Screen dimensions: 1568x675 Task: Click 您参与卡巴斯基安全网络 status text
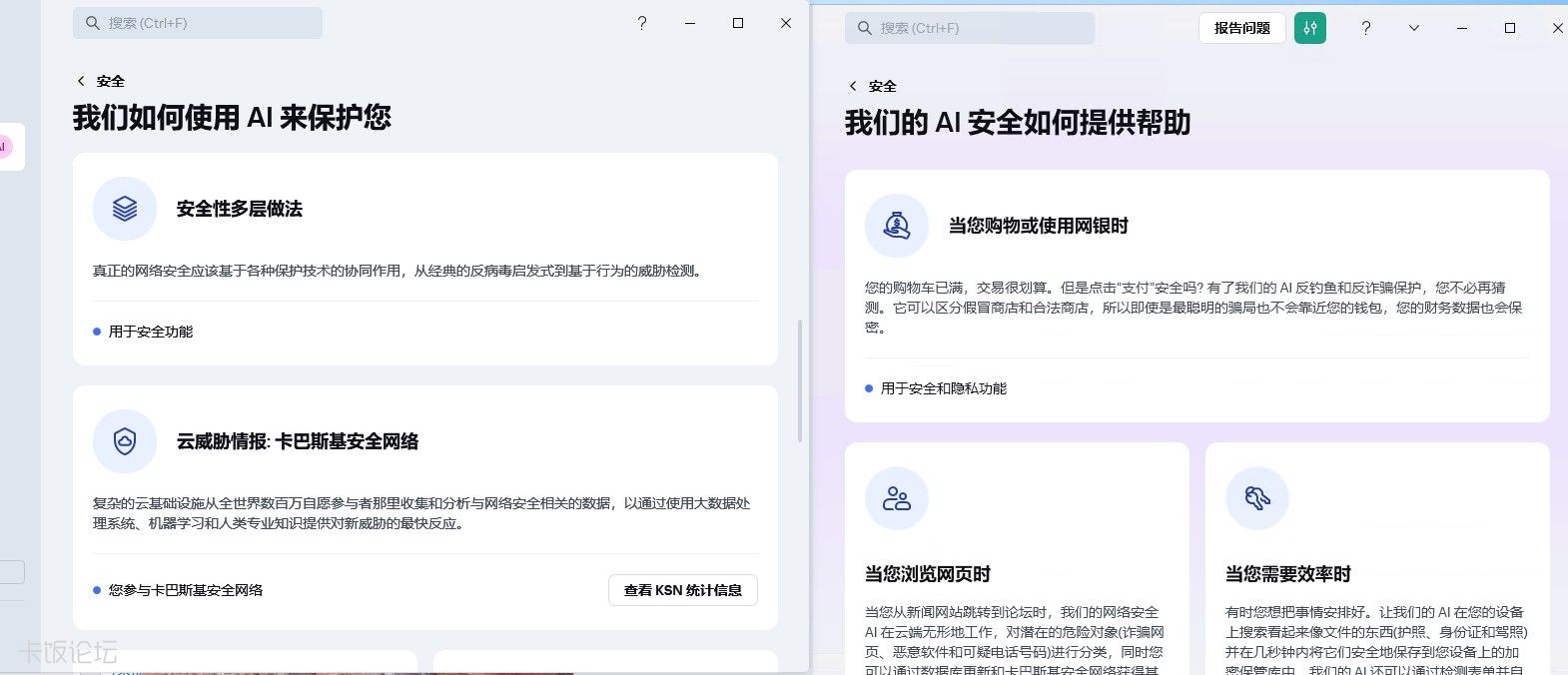tap(186, 590)
